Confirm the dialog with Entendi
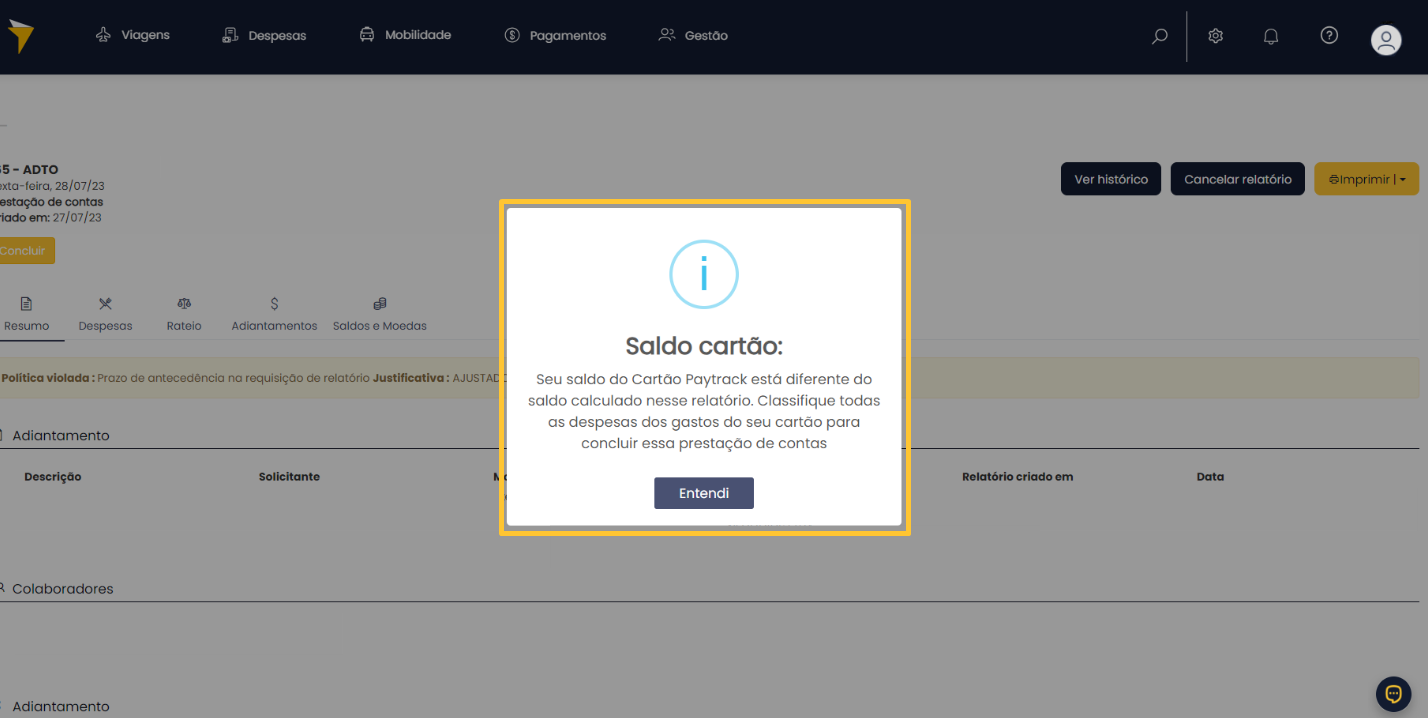This screenshot has width=1428, height=718. [704, 493]
